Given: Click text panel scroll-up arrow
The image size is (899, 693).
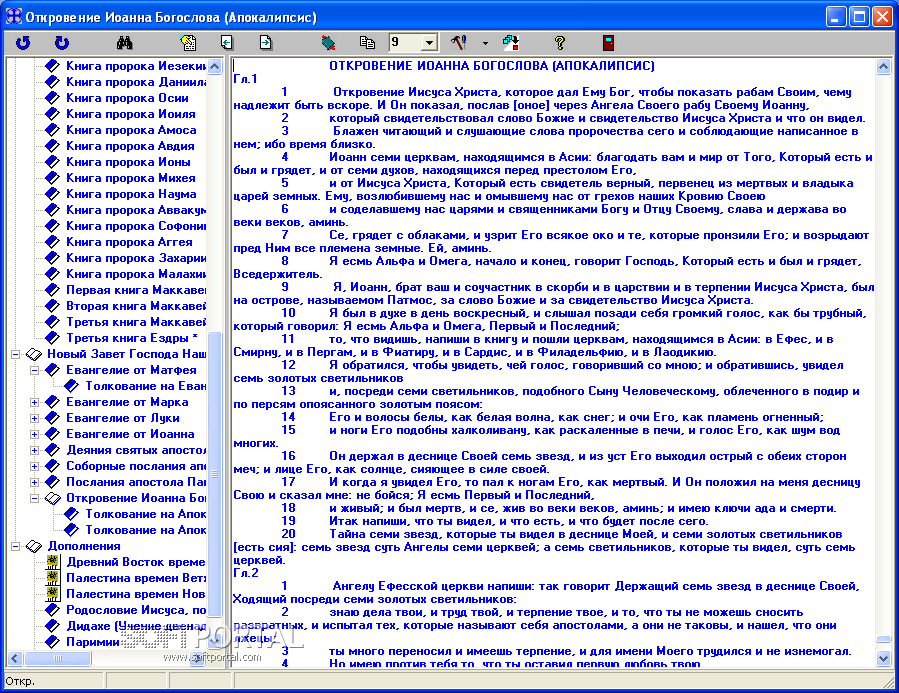Looking at the screenshot, I should [x=884, y=66].
